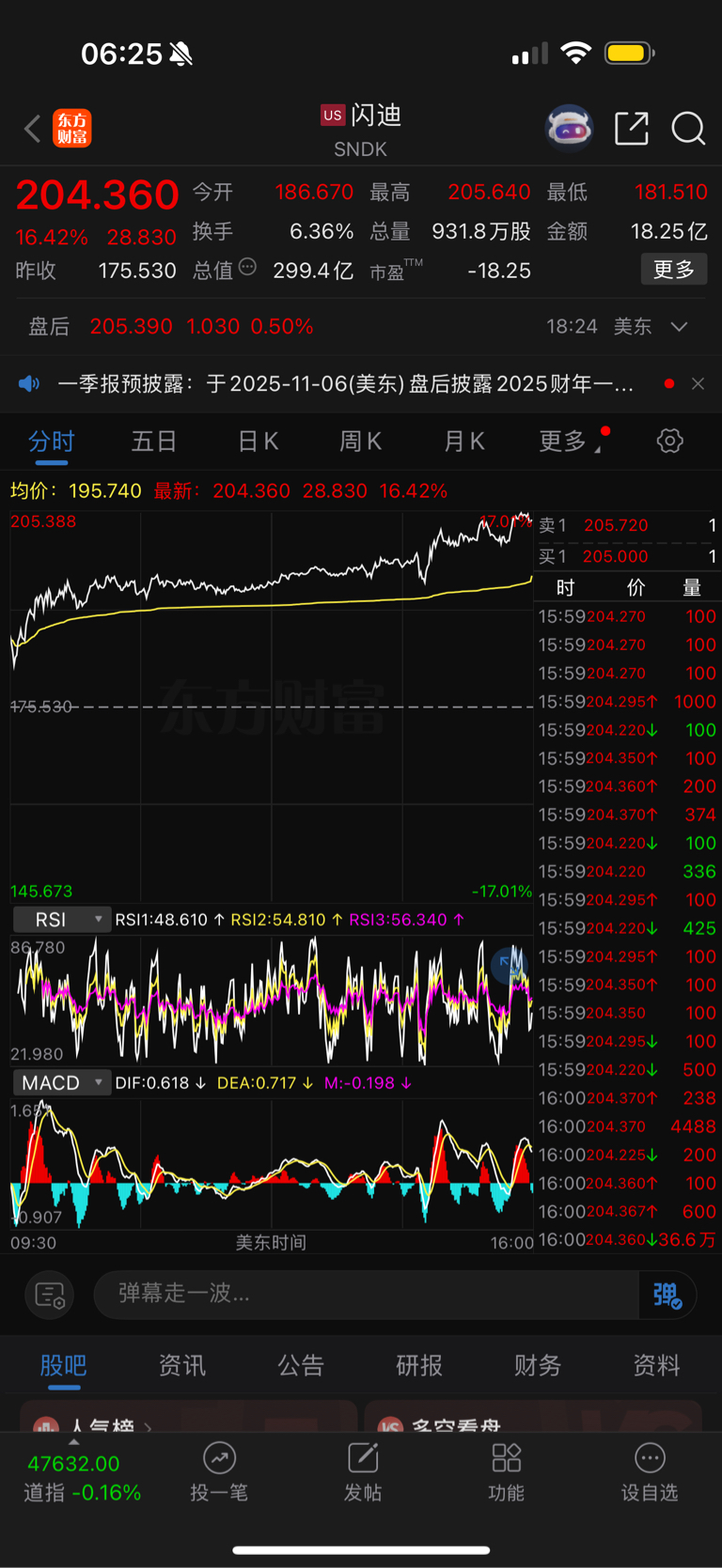Open the 资讯 tab

(x=181, y=1365)
